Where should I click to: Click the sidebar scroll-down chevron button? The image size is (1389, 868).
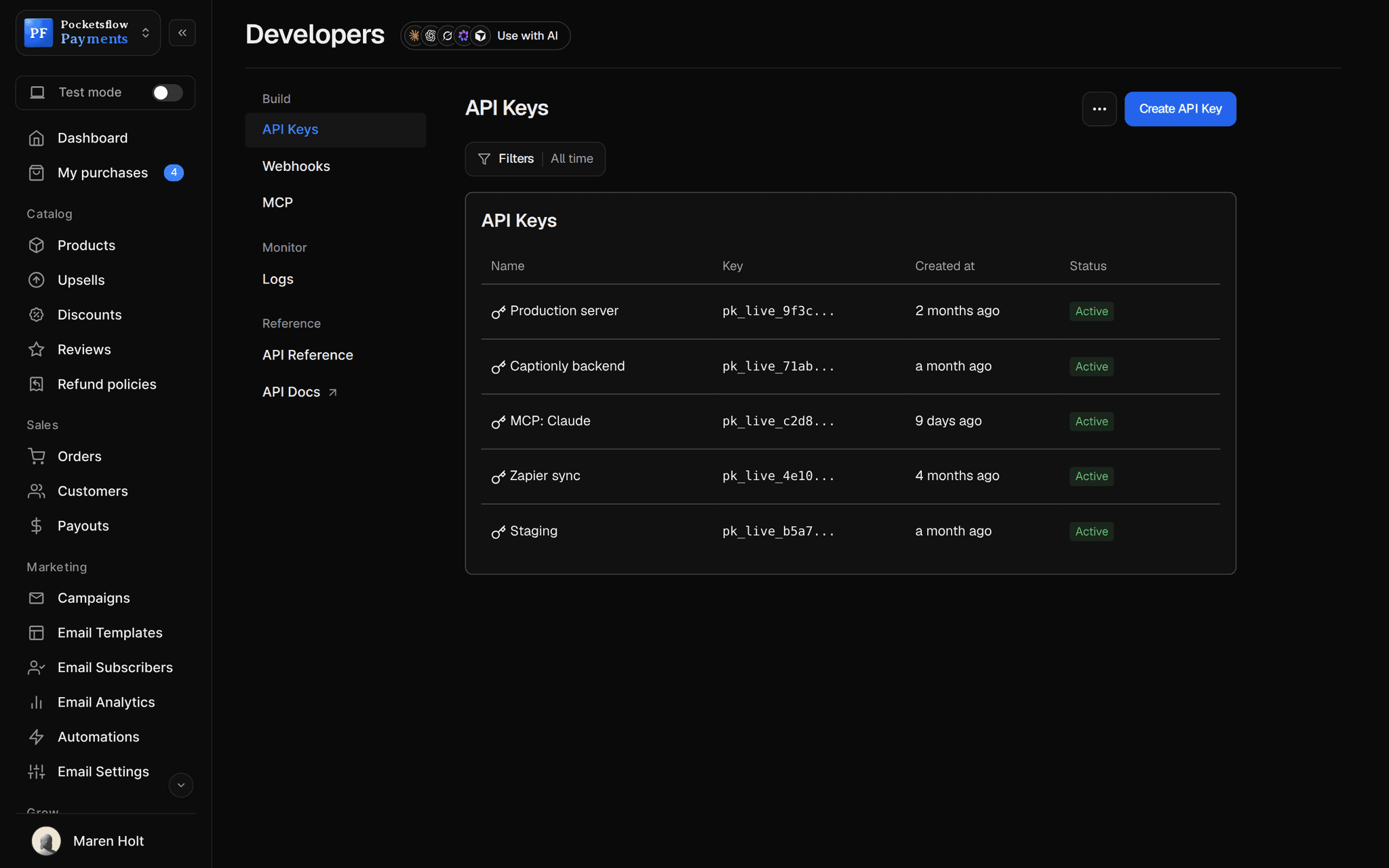click(181, 785)
